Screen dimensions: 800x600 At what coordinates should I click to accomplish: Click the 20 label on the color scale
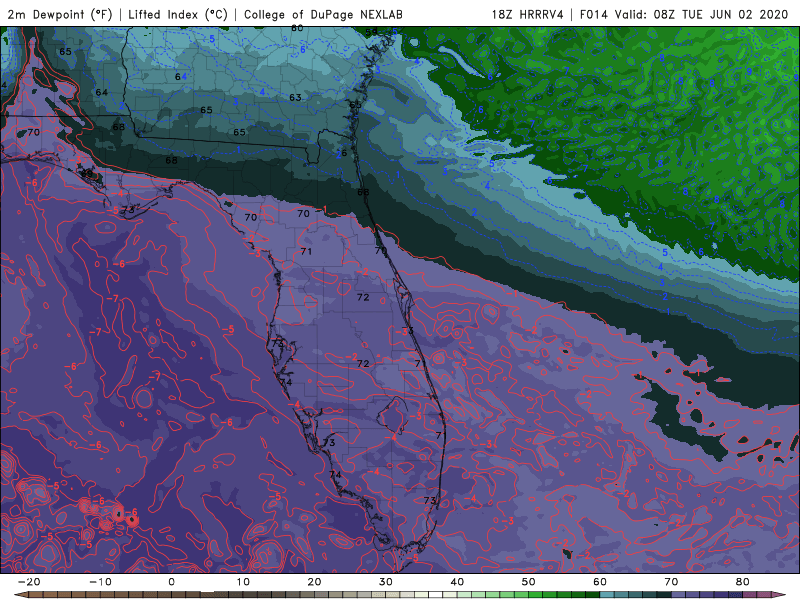(x=314, y=582)
